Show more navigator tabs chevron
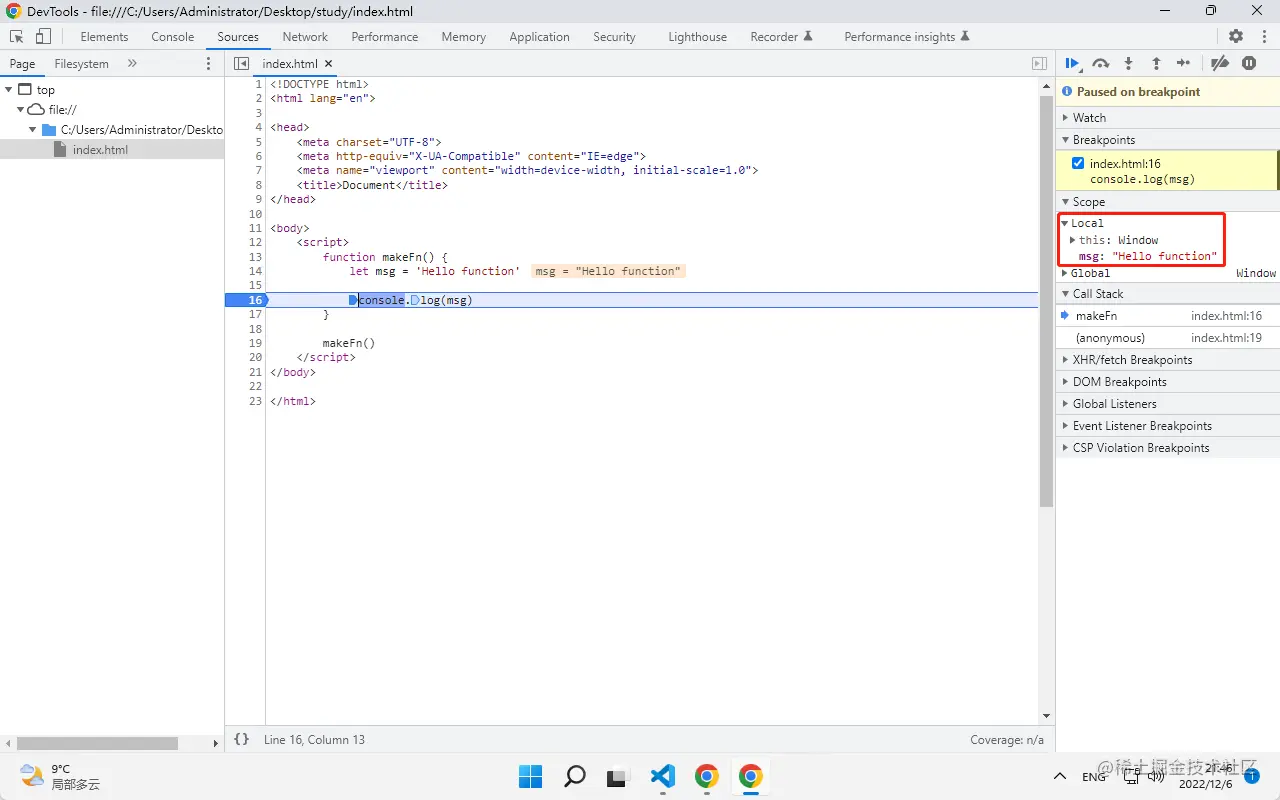1280x800 pixels. (x=132, y=63)
